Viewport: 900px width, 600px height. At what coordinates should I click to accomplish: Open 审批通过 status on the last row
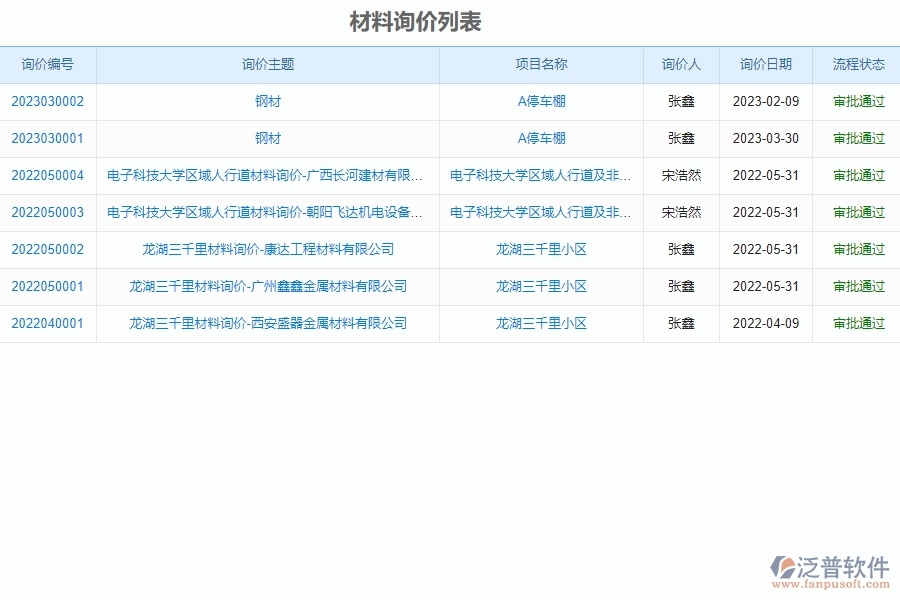pos(857,323)
